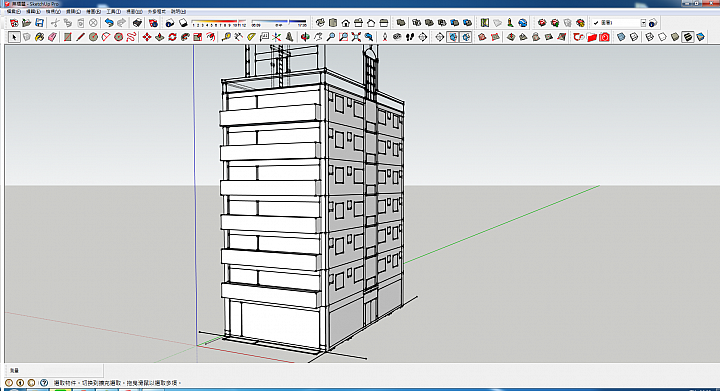720x391 pixels.
Task: Select the Pan hand tool
Action: pyautogui.click(x=318, y=37)
